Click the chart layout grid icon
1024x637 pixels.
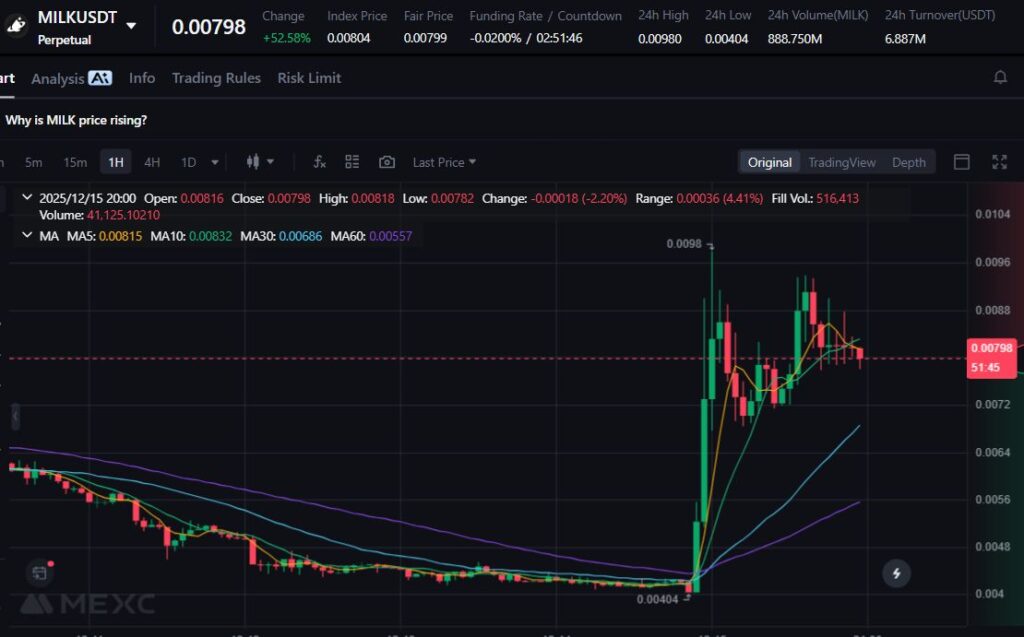point(352,162)
